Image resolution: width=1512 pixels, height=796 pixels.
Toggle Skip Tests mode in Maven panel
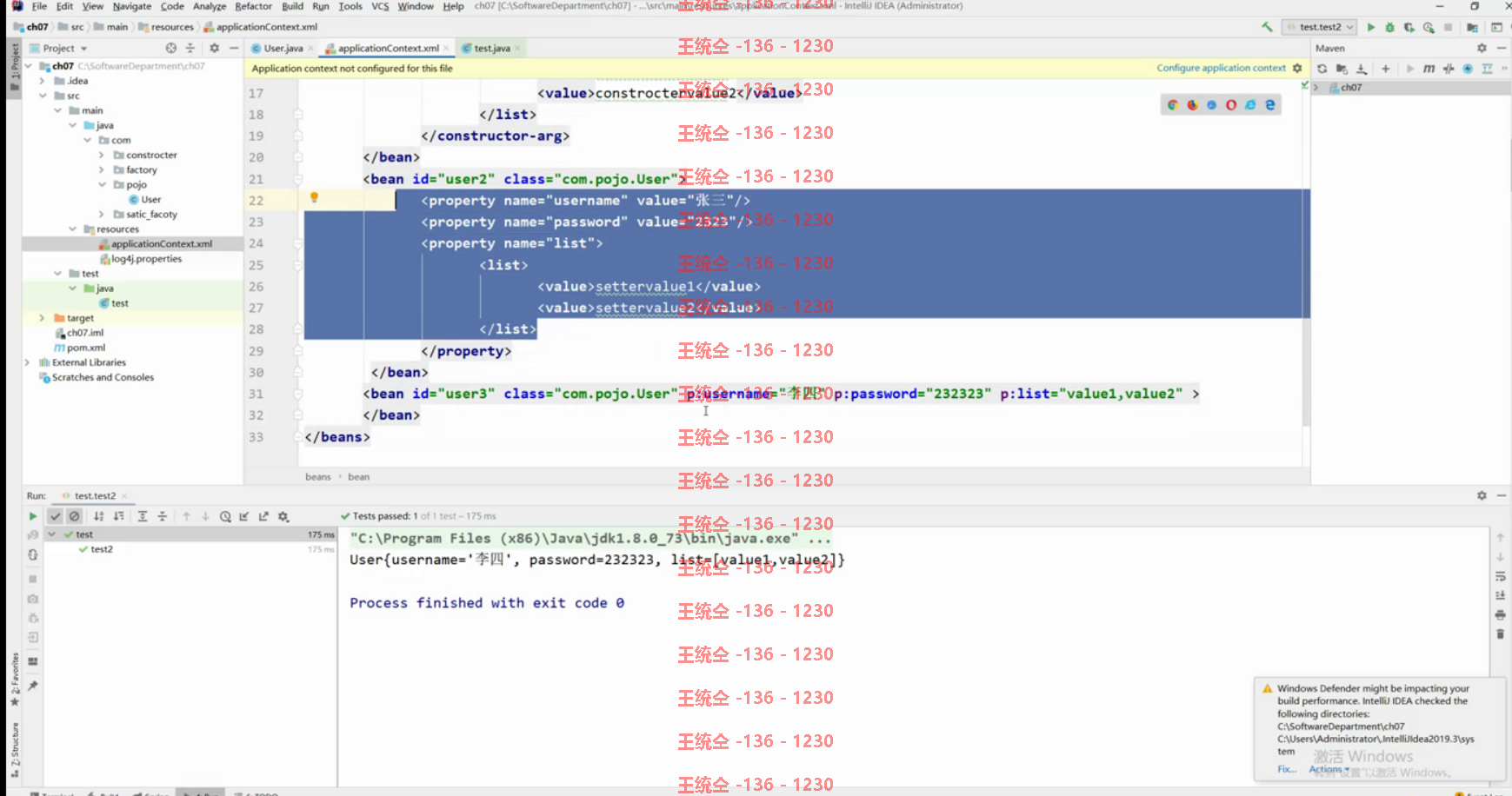click(x=1468, y=69)
